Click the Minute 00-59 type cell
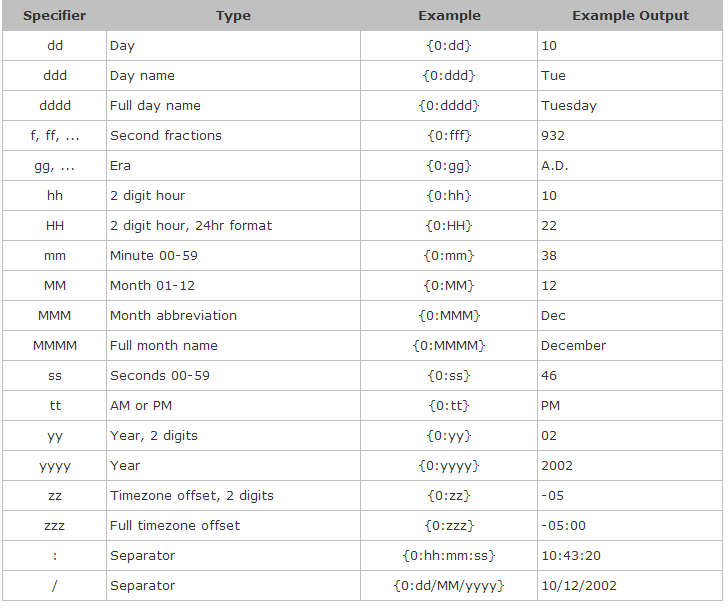The image size is (728, 608). [233, 256]
